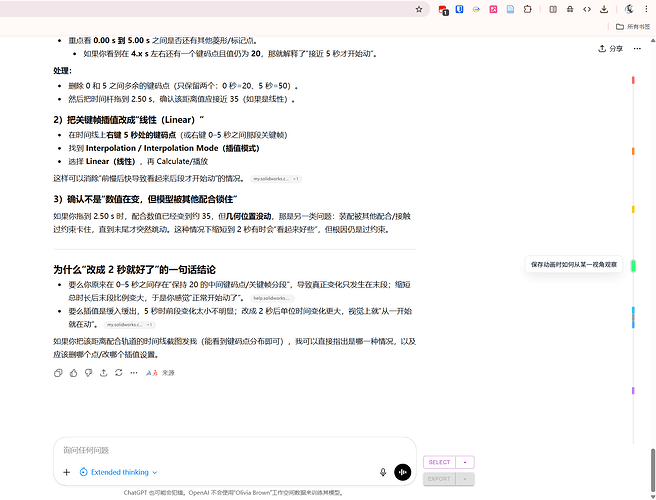Open the Bitwarden extension icon

tap(459, 9)
